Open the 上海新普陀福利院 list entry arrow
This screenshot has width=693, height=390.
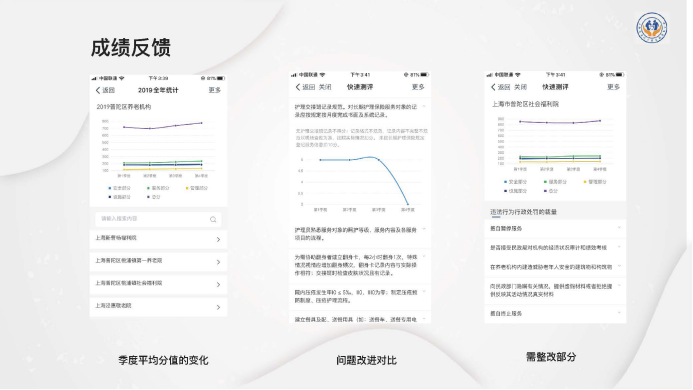[218, 239]
